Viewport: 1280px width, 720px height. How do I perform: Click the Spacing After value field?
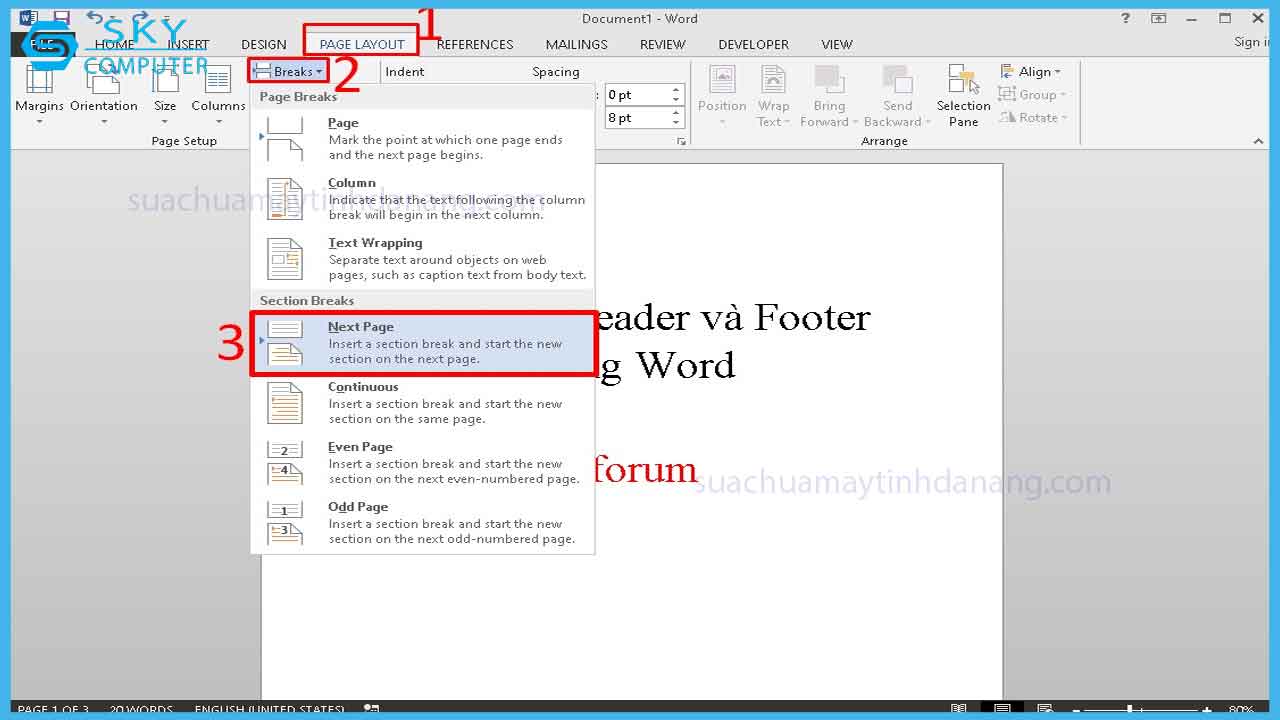[x=636, y=118]
